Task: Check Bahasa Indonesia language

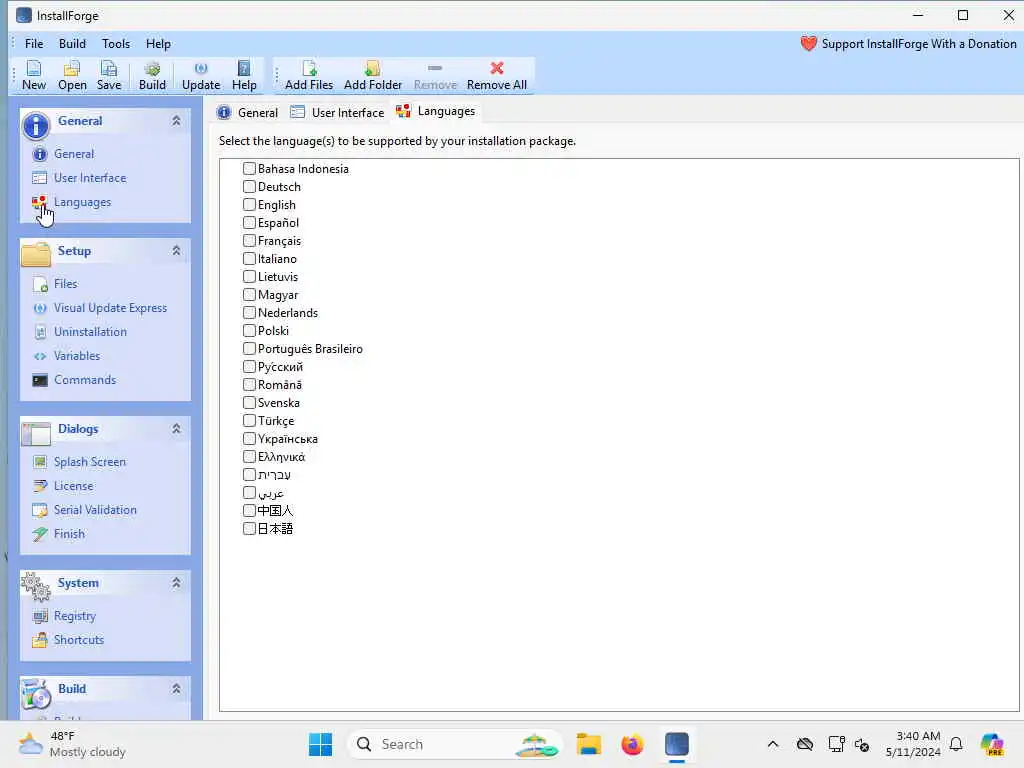Action: point(249,168)
